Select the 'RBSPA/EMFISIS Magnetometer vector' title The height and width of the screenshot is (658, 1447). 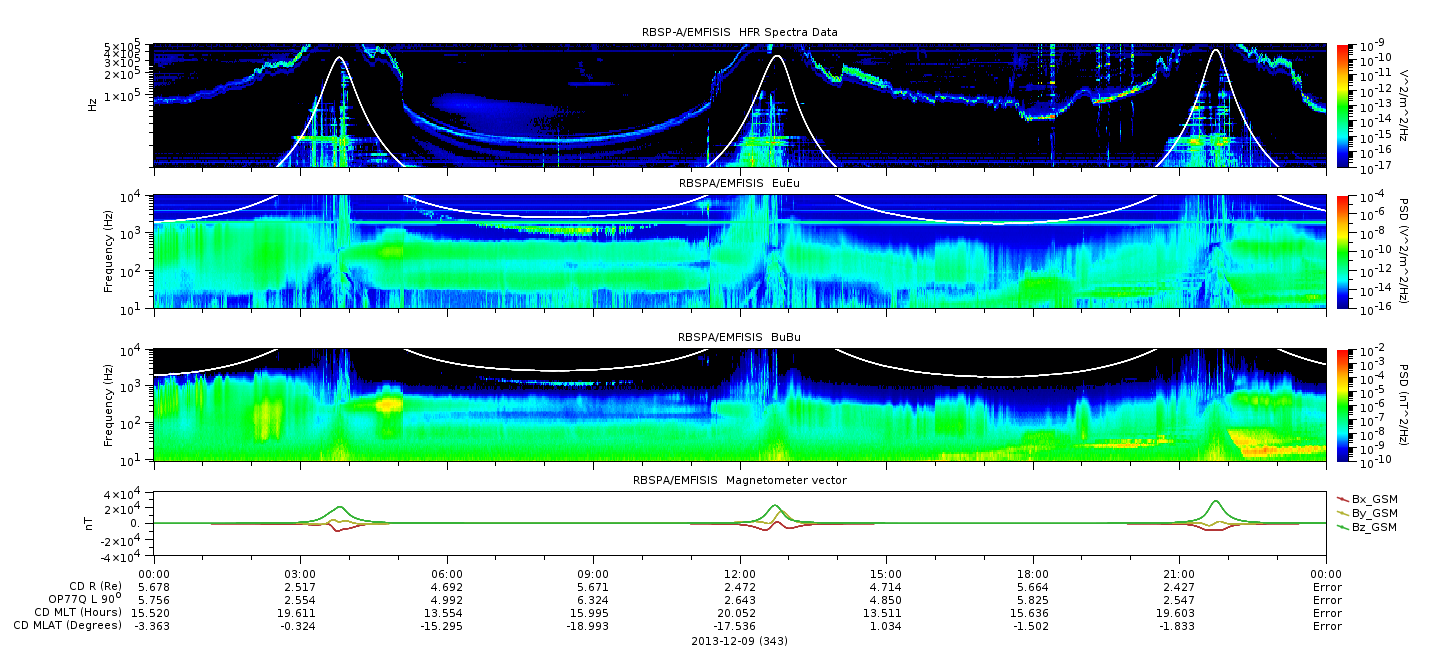(739, 480)
